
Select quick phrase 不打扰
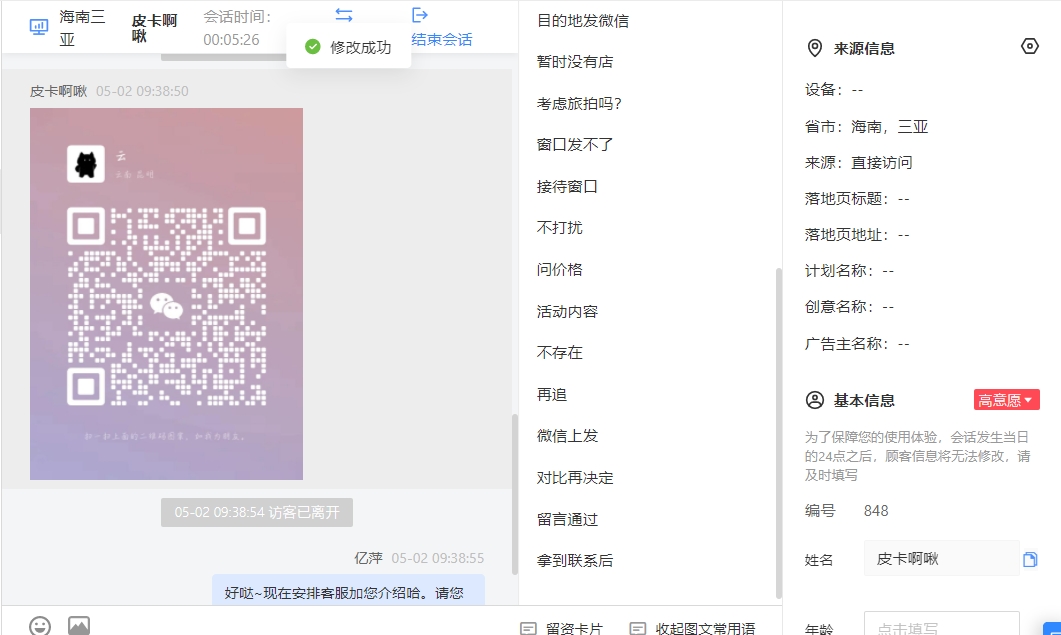[560, 228]
